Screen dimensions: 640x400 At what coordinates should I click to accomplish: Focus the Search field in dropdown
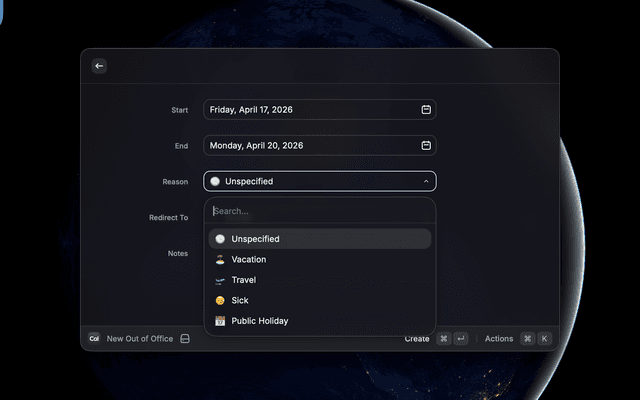320,211
